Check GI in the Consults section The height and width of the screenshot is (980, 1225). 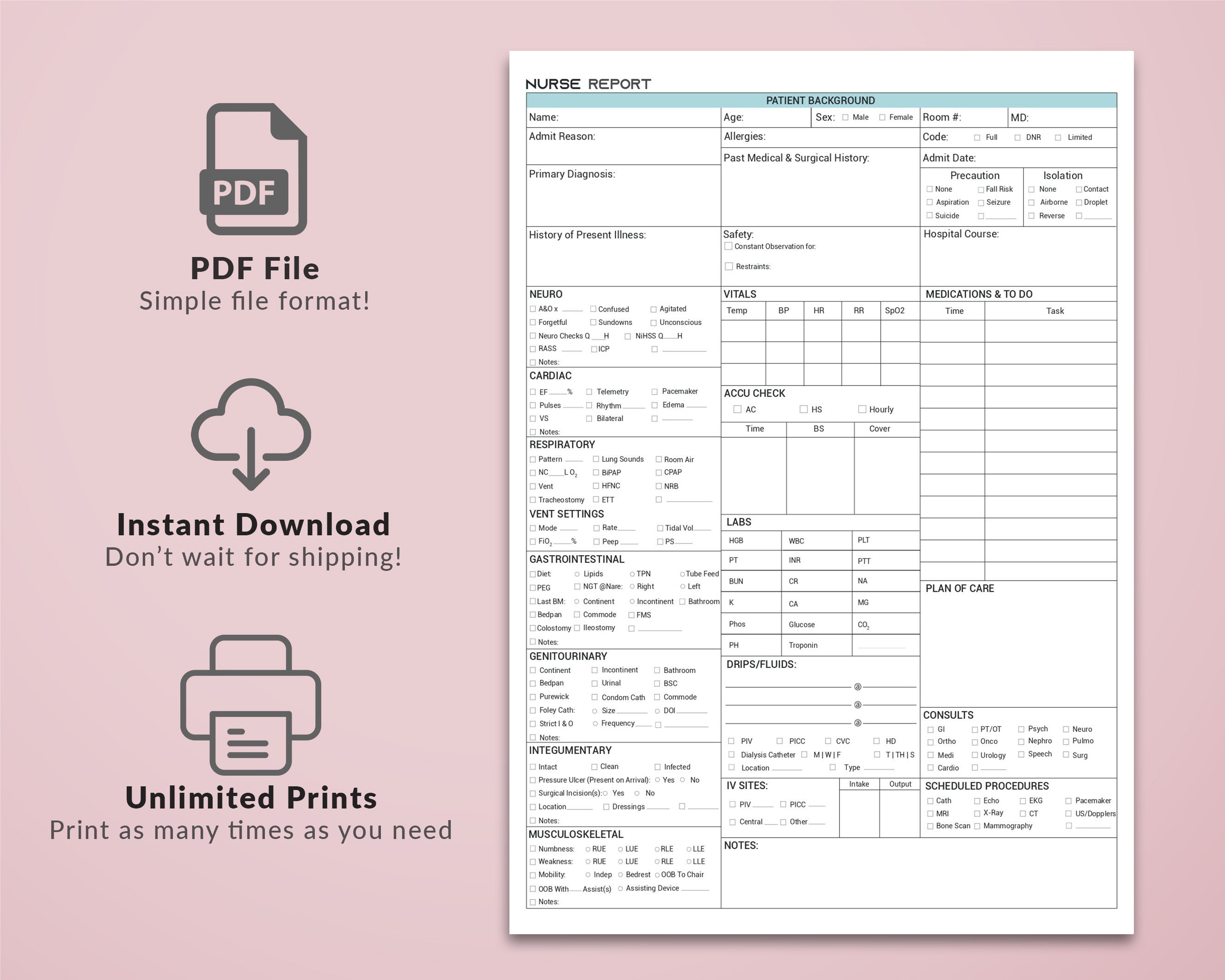[x=930, y=729]
